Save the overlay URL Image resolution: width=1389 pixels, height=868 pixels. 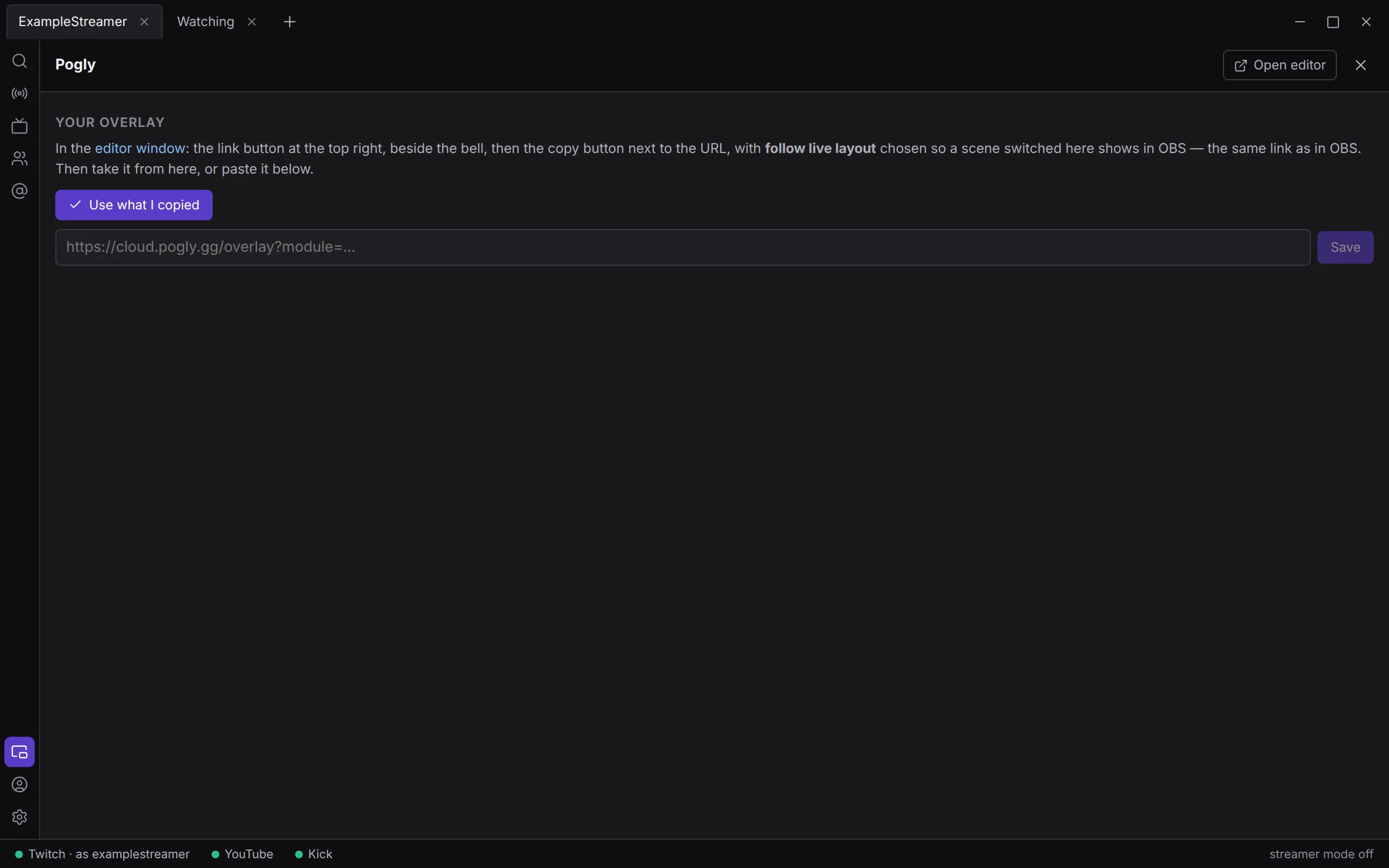1345,247
